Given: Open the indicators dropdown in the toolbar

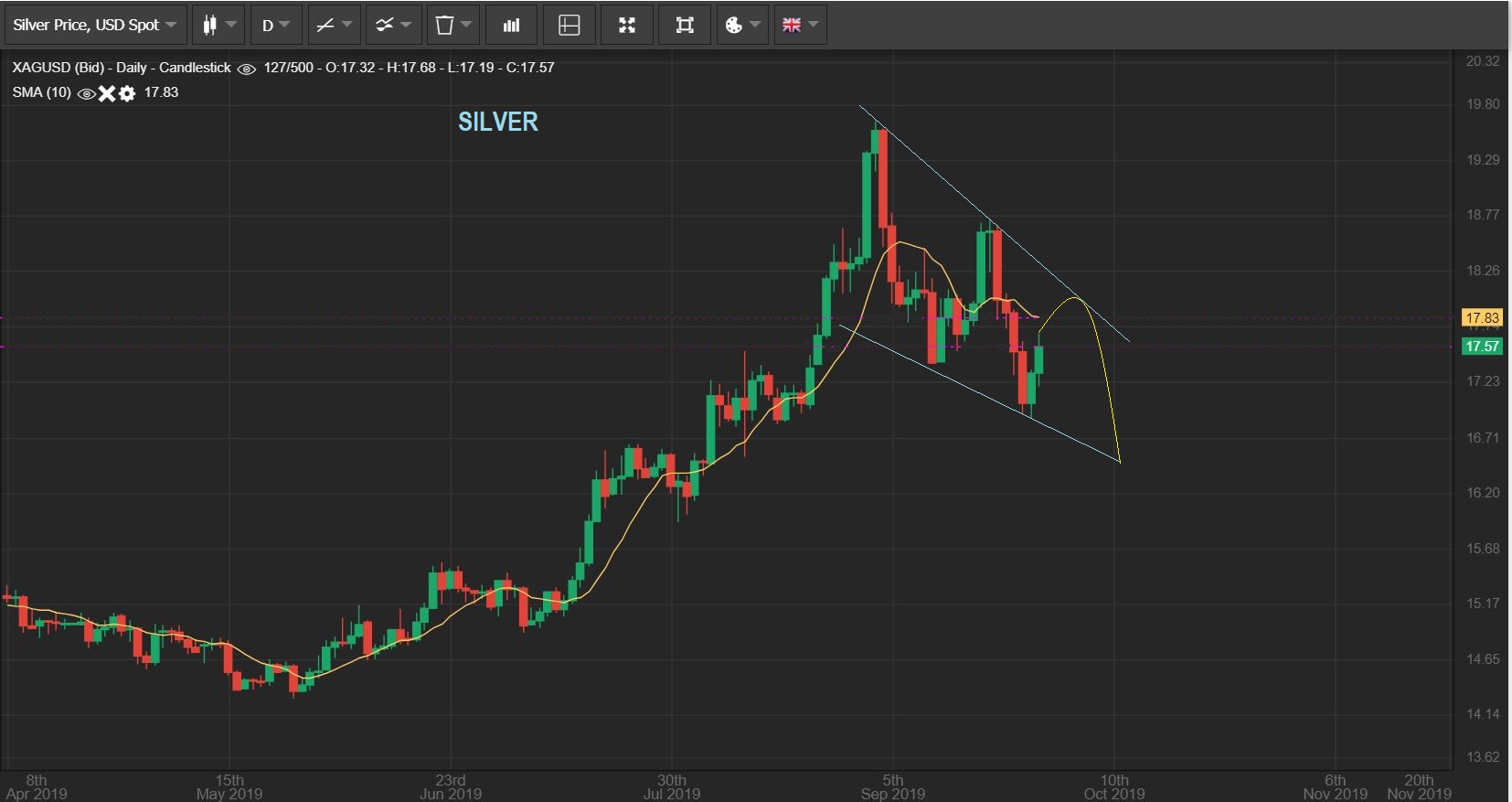Looking at the screenshot, I should (394, 25).
